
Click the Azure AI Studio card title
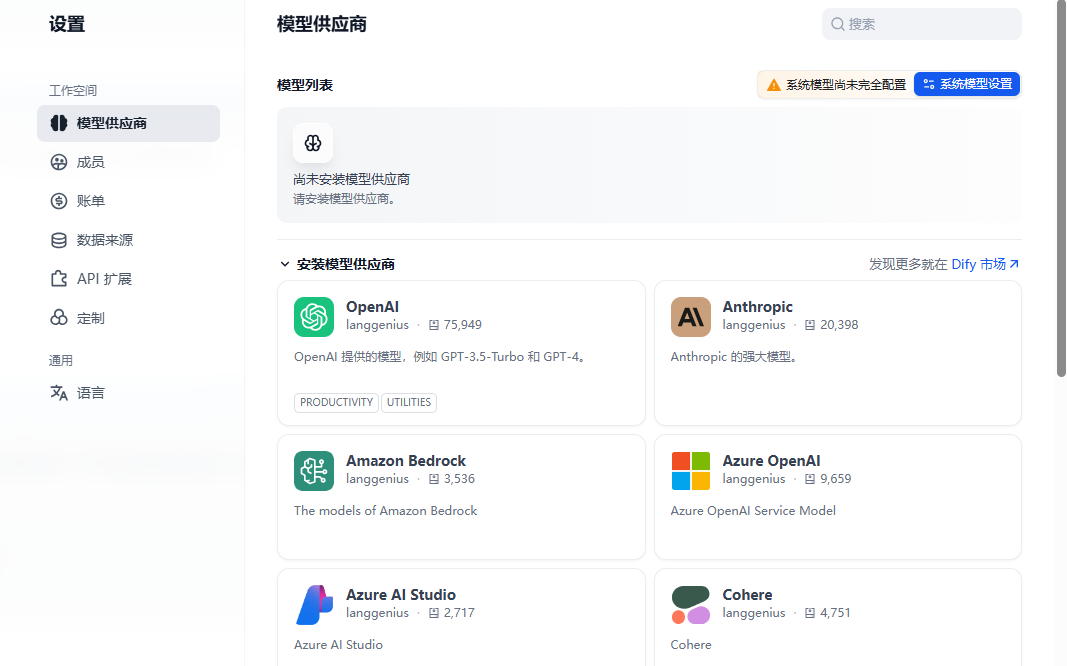401,595
